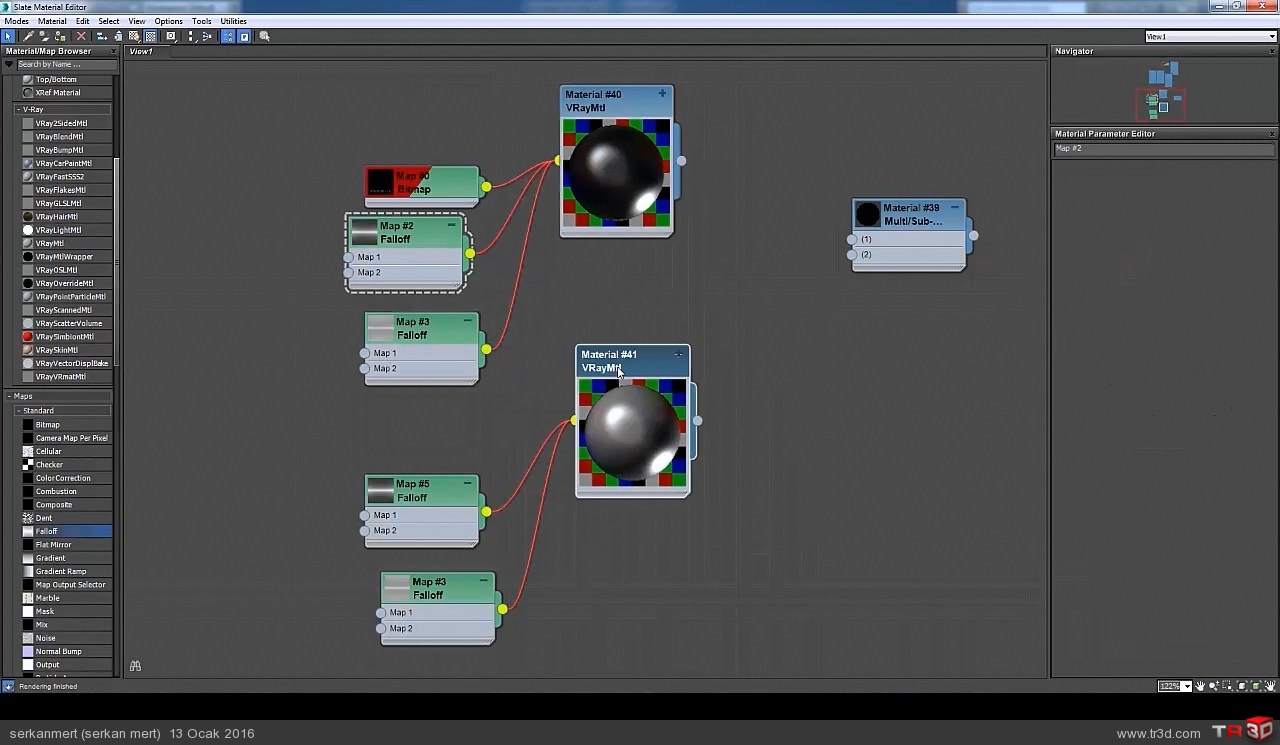Open the Options menu

click(x=168, y=21)
